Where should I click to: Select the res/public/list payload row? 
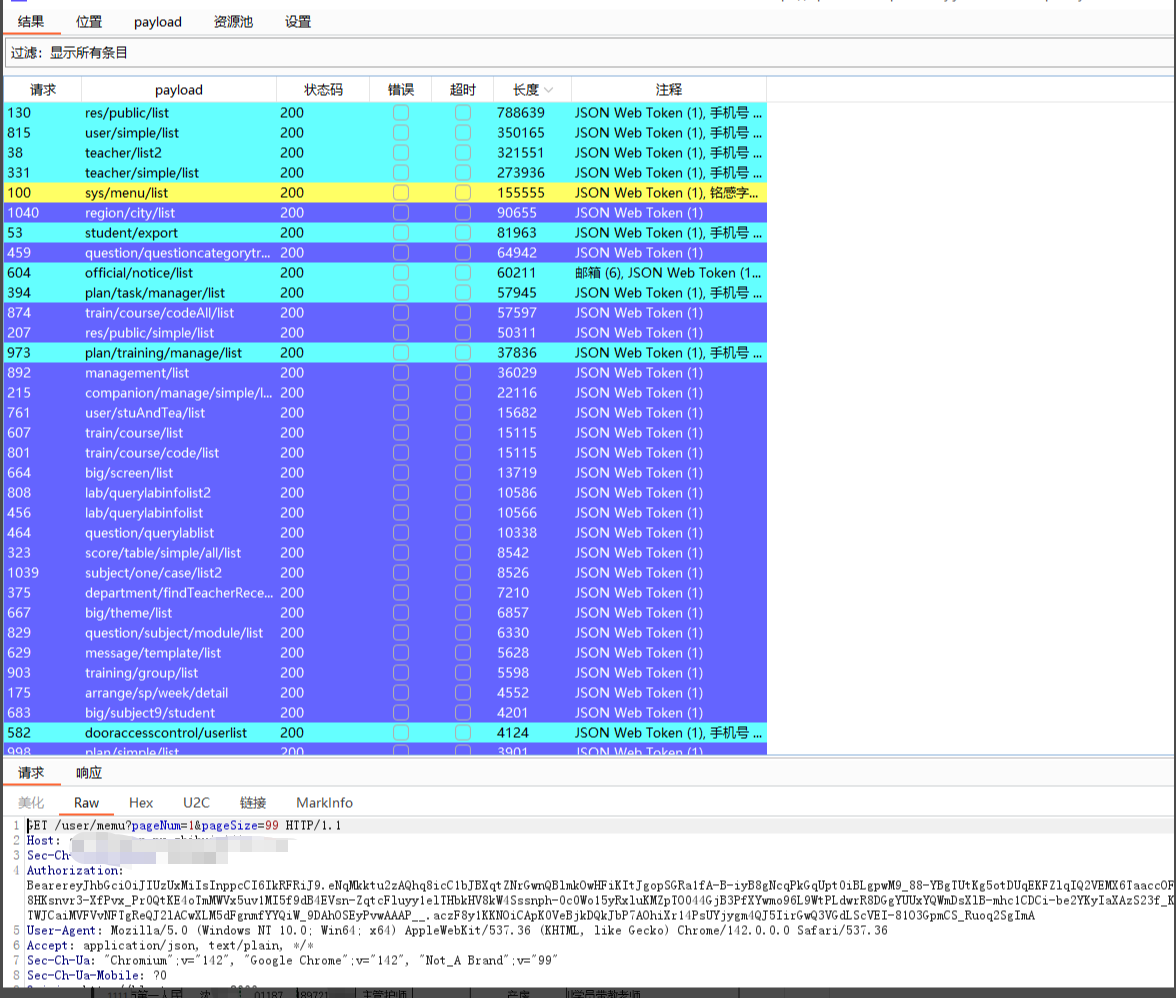(386, 112)
